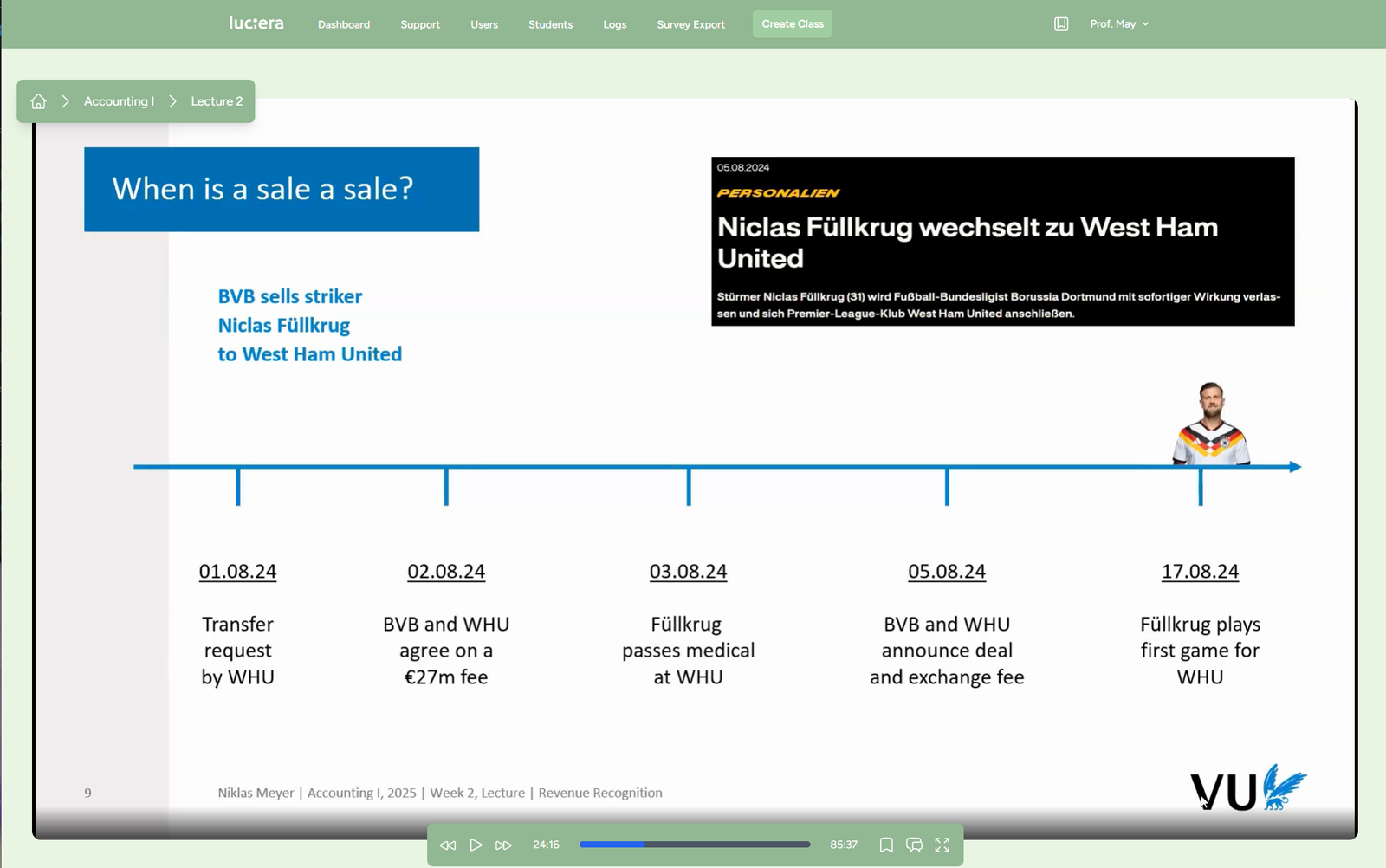Open the Logs page
The height and width of the screenshot is (868, 1386).
click(615, 24)
